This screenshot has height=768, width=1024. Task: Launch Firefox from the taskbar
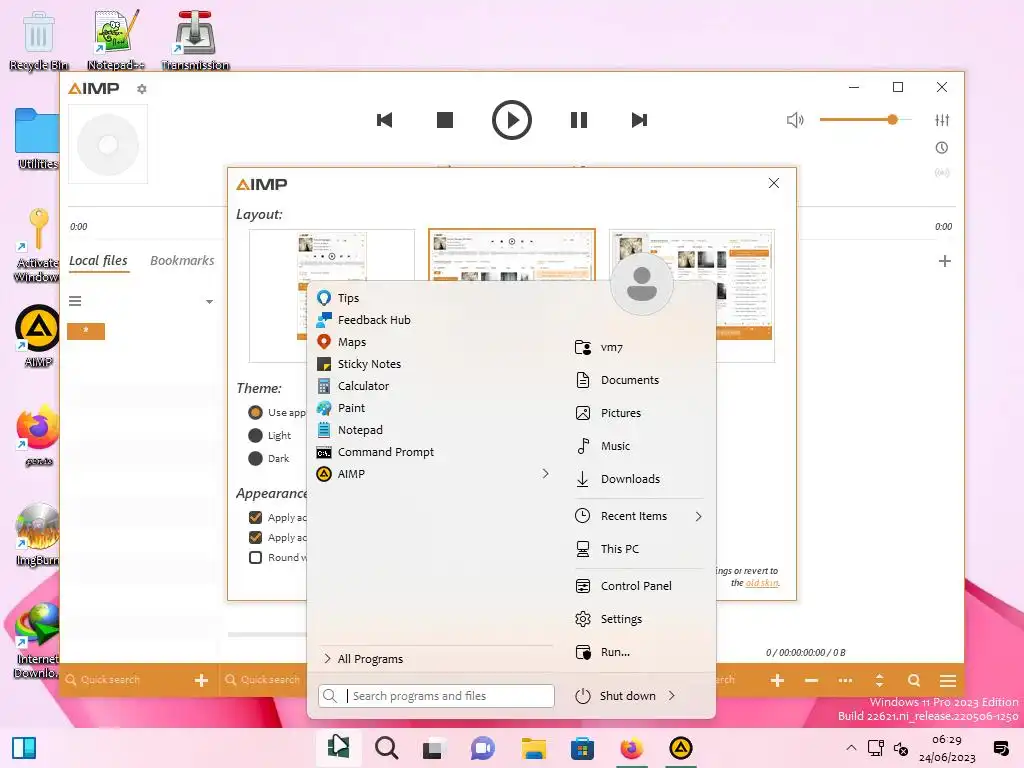click(632, 748)
